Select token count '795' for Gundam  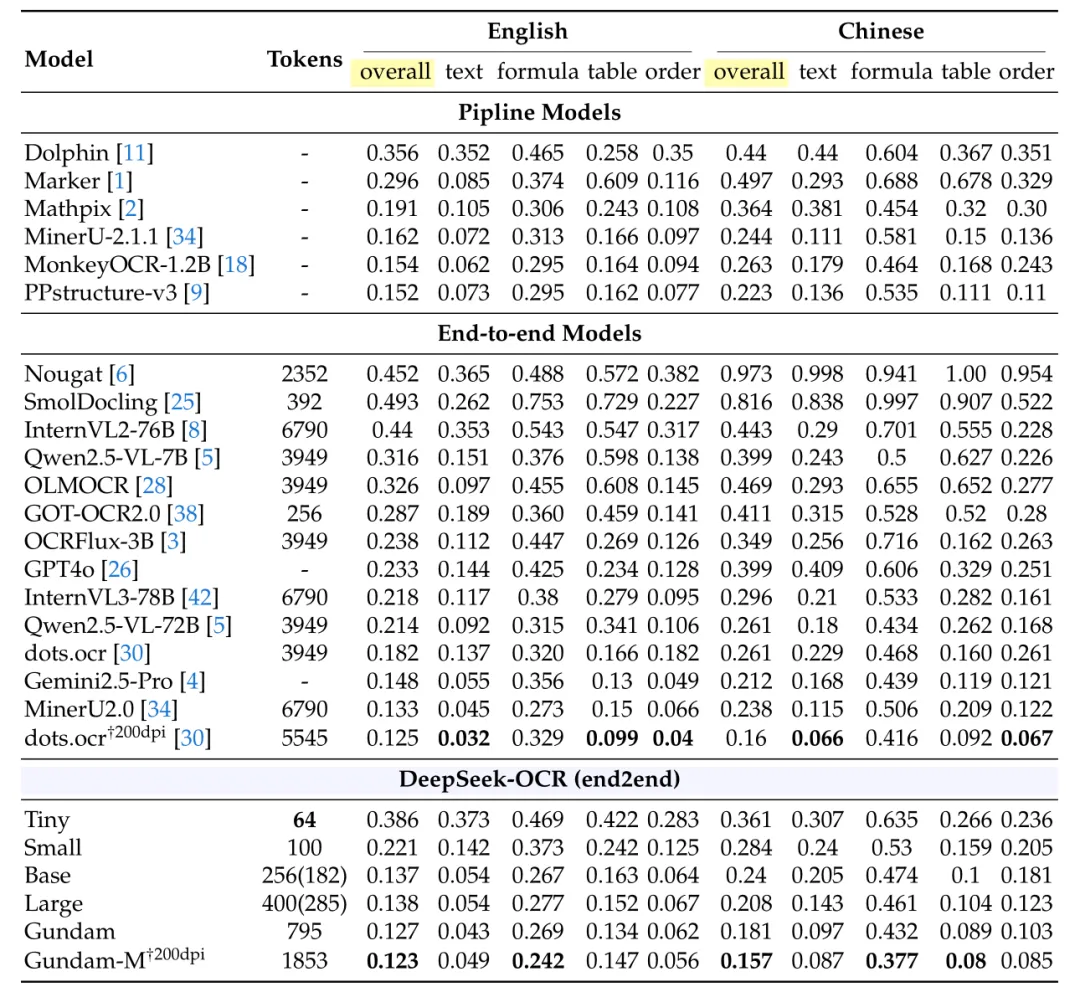[304, 931]
